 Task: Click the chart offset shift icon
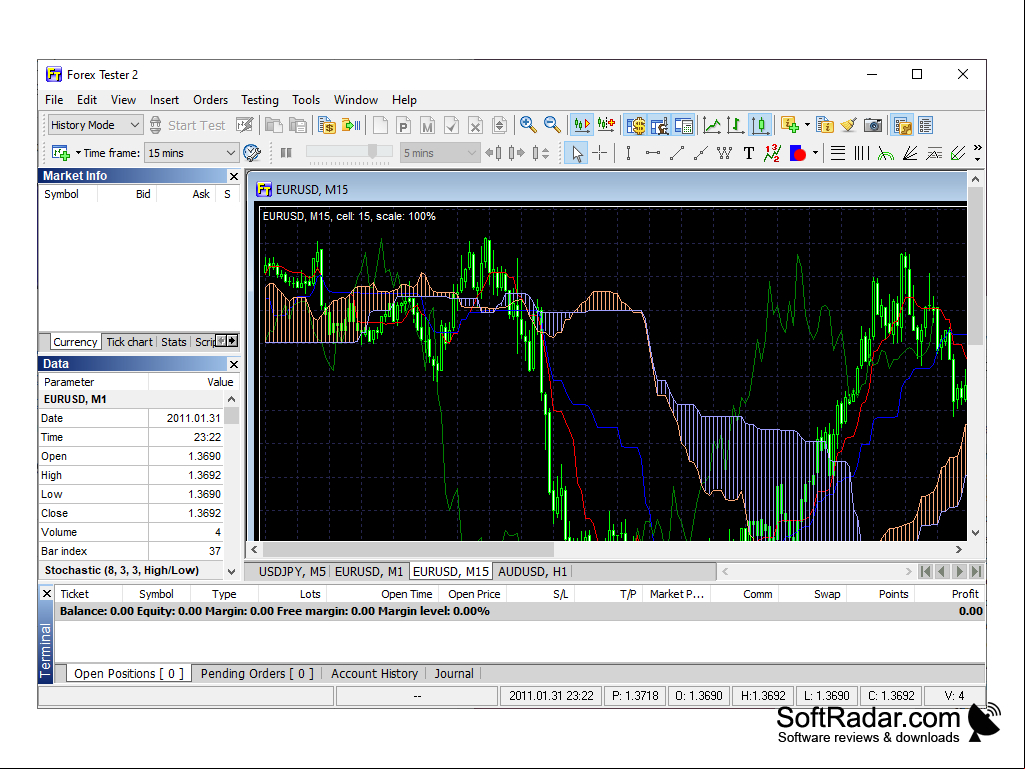606,125
